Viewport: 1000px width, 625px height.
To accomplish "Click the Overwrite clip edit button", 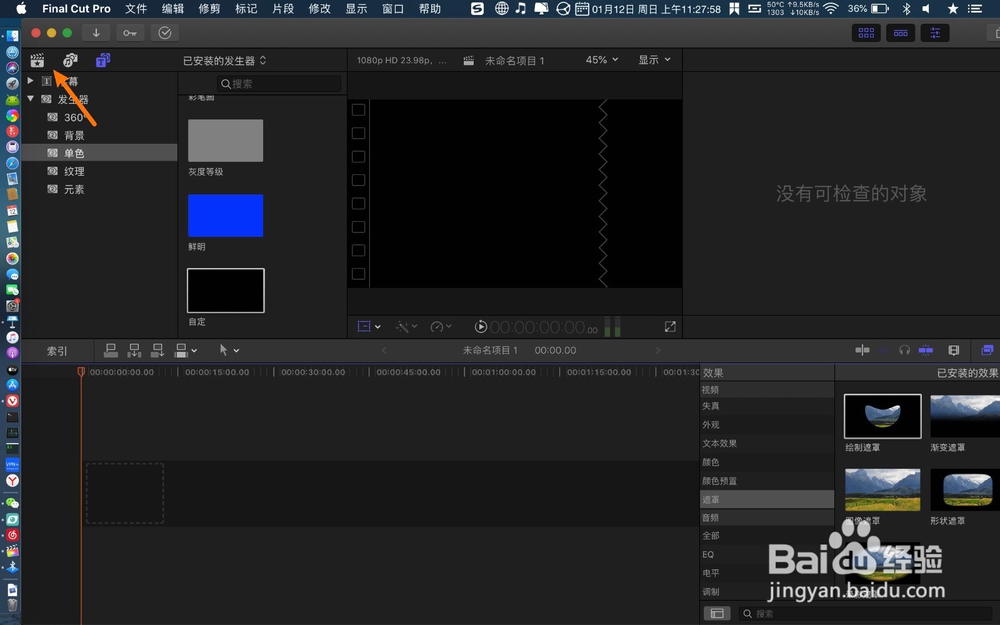I will (x=181, y=350).
